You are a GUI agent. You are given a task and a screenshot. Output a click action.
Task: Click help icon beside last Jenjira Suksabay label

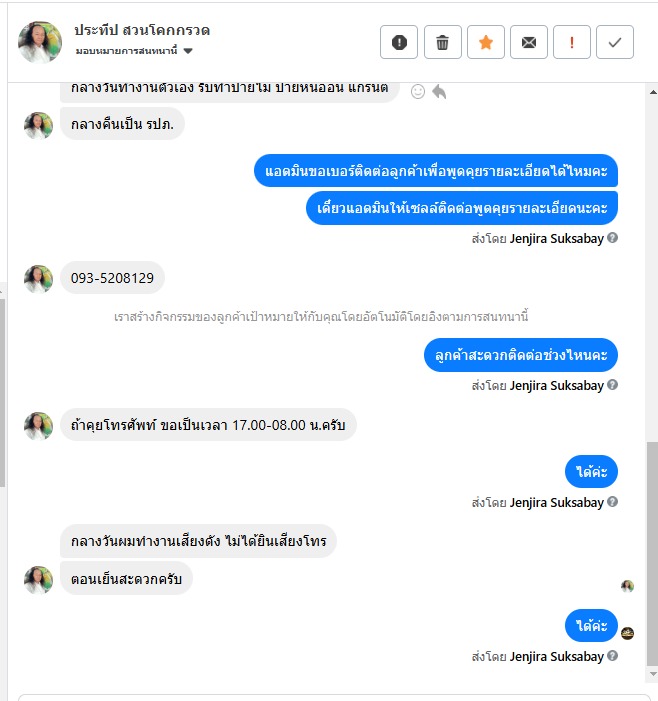point(613,655)
